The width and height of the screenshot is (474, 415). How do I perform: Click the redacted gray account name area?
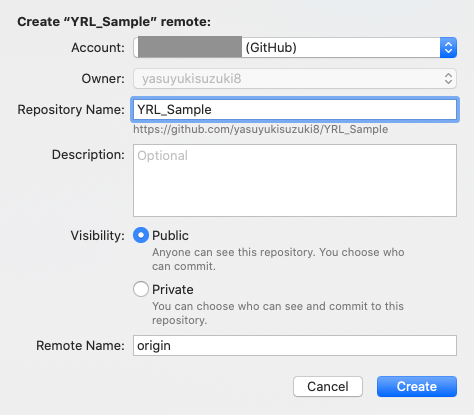pos(190,47)
